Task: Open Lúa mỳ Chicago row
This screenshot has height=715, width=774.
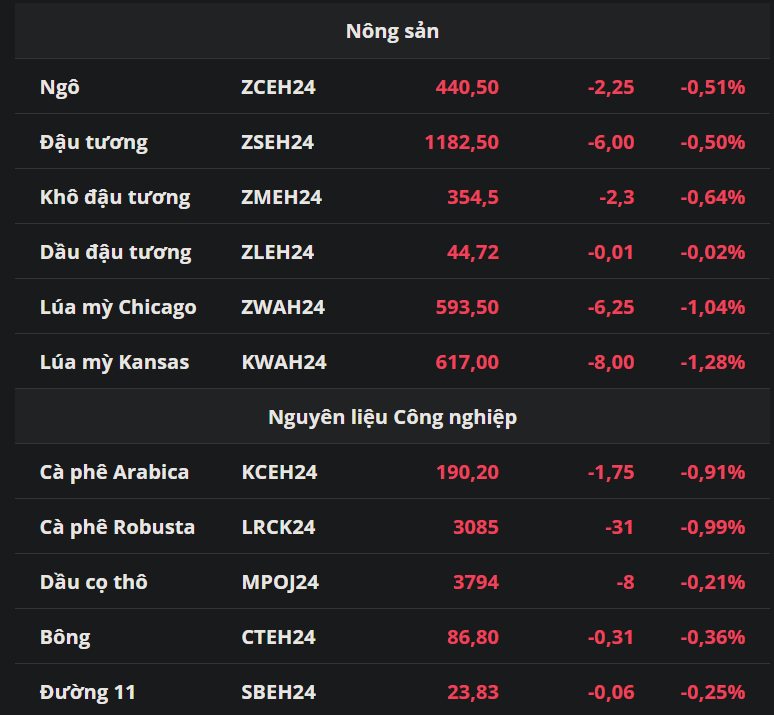Action: [x=118, y=307]
